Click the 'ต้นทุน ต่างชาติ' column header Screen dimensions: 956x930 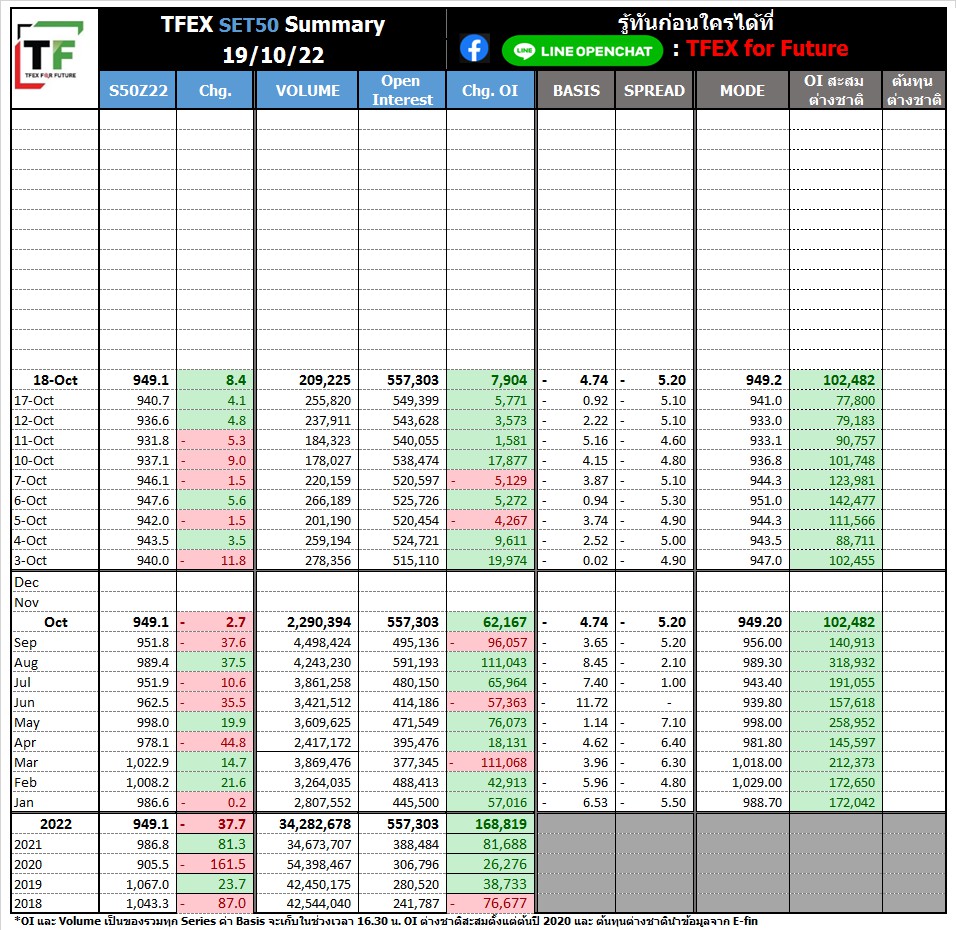tap(913, 90)
